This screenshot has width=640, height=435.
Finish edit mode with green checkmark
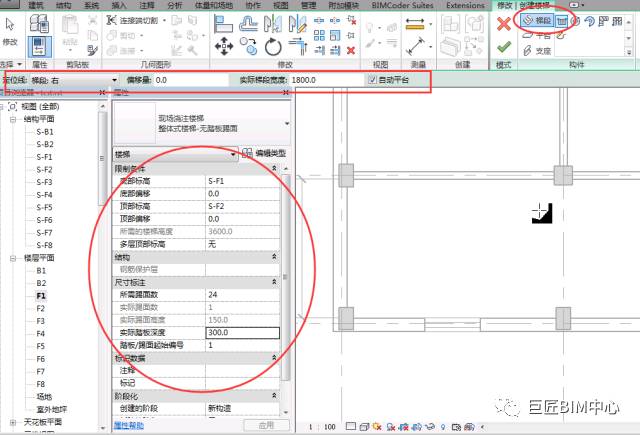(x=504, y=47)
